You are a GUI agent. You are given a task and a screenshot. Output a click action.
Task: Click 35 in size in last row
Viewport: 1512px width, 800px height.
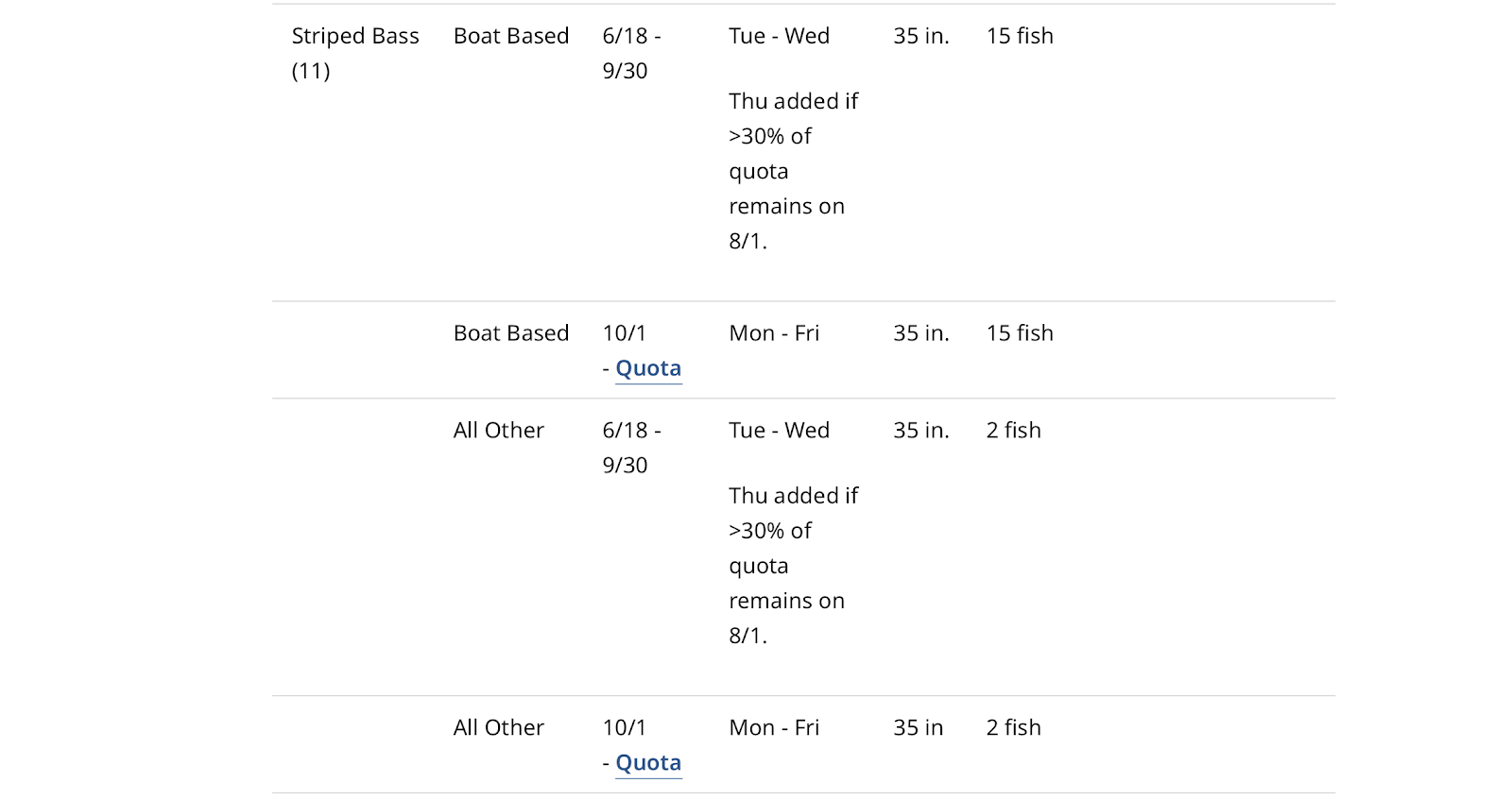(x=919, y=728)
